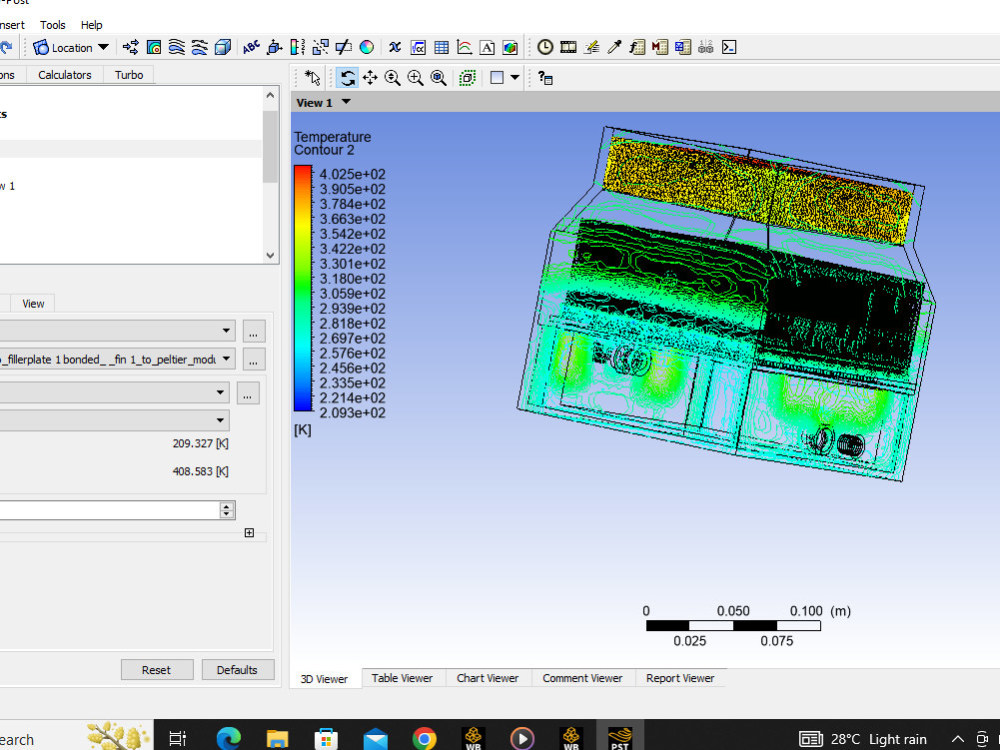Open the Location dropdown in the toolbar

(x=70, y=47)
